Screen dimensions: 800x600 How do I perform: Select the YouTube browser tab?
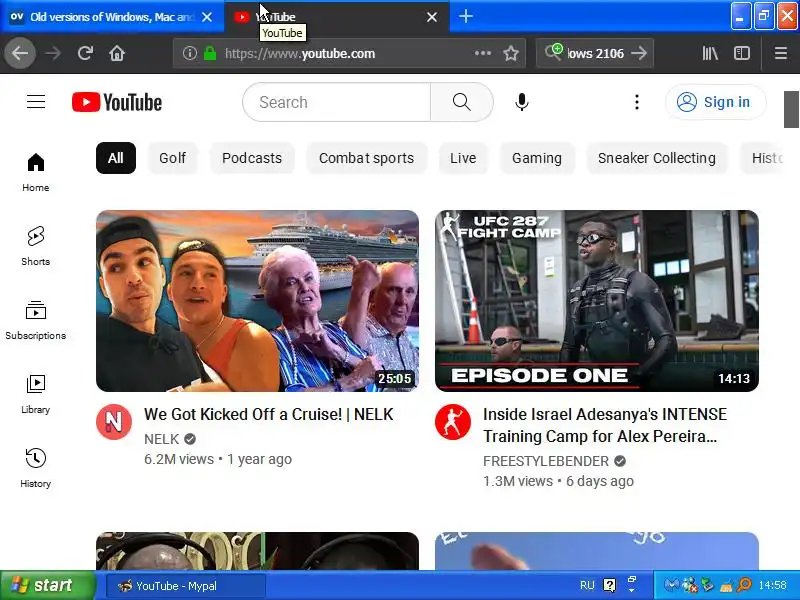click(x=337, y=17)
